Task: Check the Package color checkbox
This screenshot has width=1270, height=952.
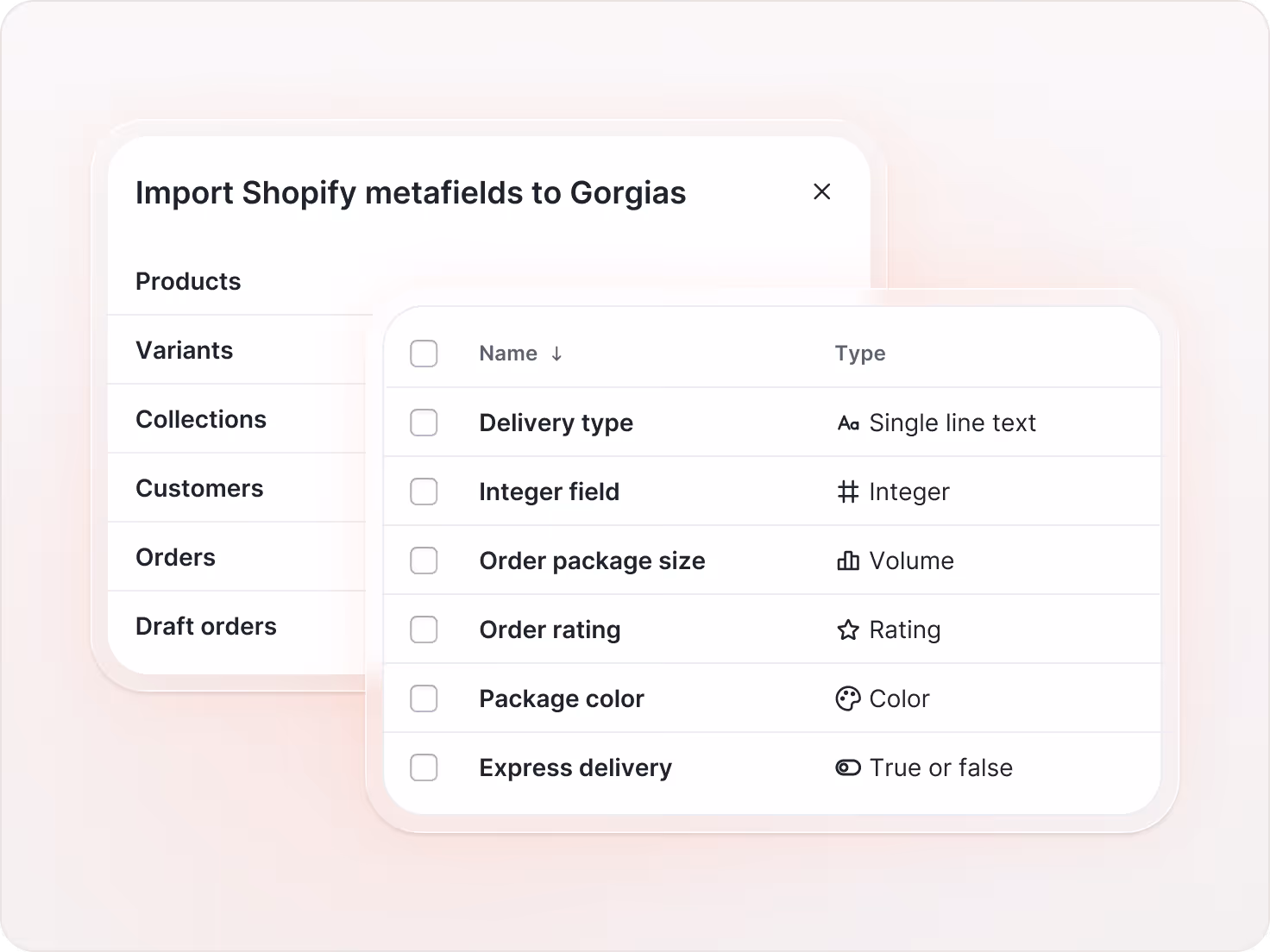Action: [x=424, y=698]
